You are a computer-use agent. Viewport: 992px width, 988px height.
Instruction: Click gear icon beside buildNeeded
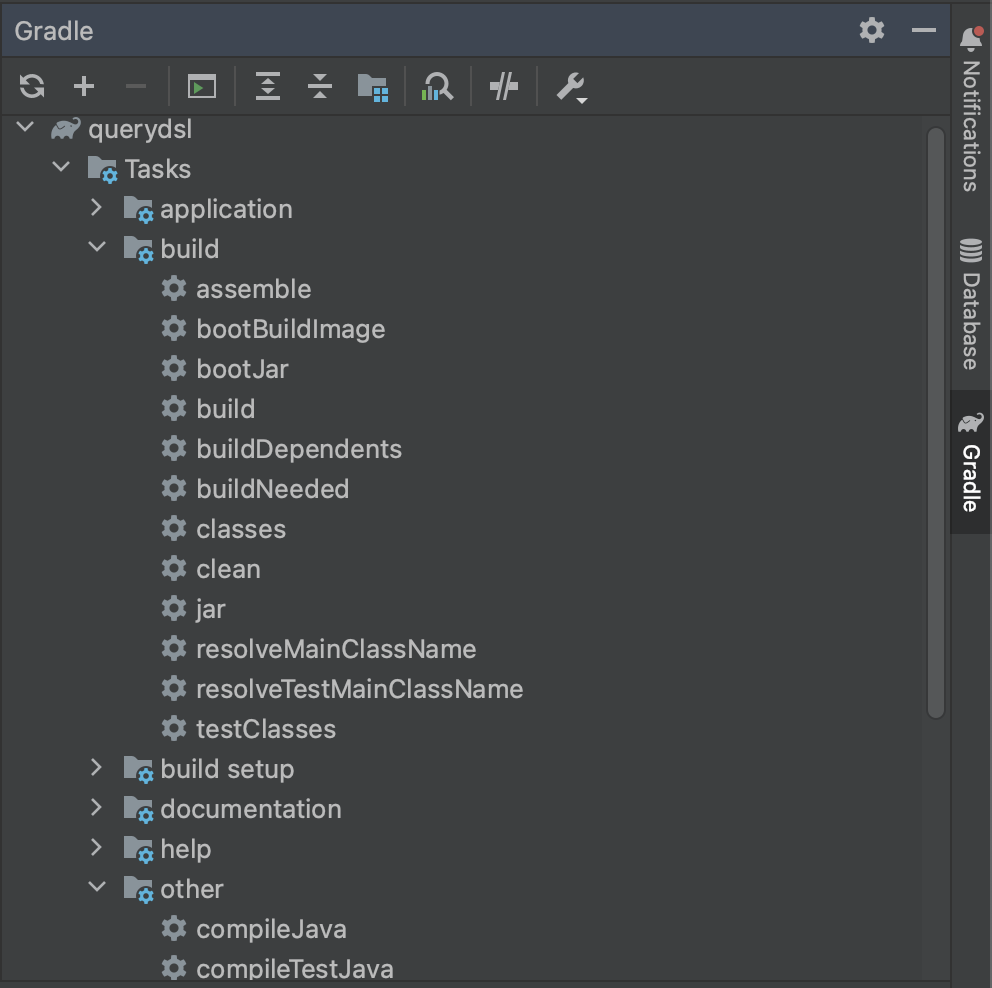(x=174, y=488)
